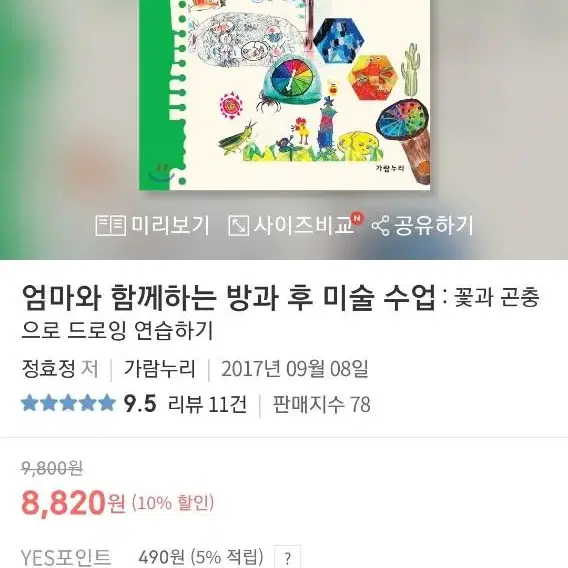Open the YES포인트 question mark help
Screen dimensions: 568x568
(x=287, y=558)
